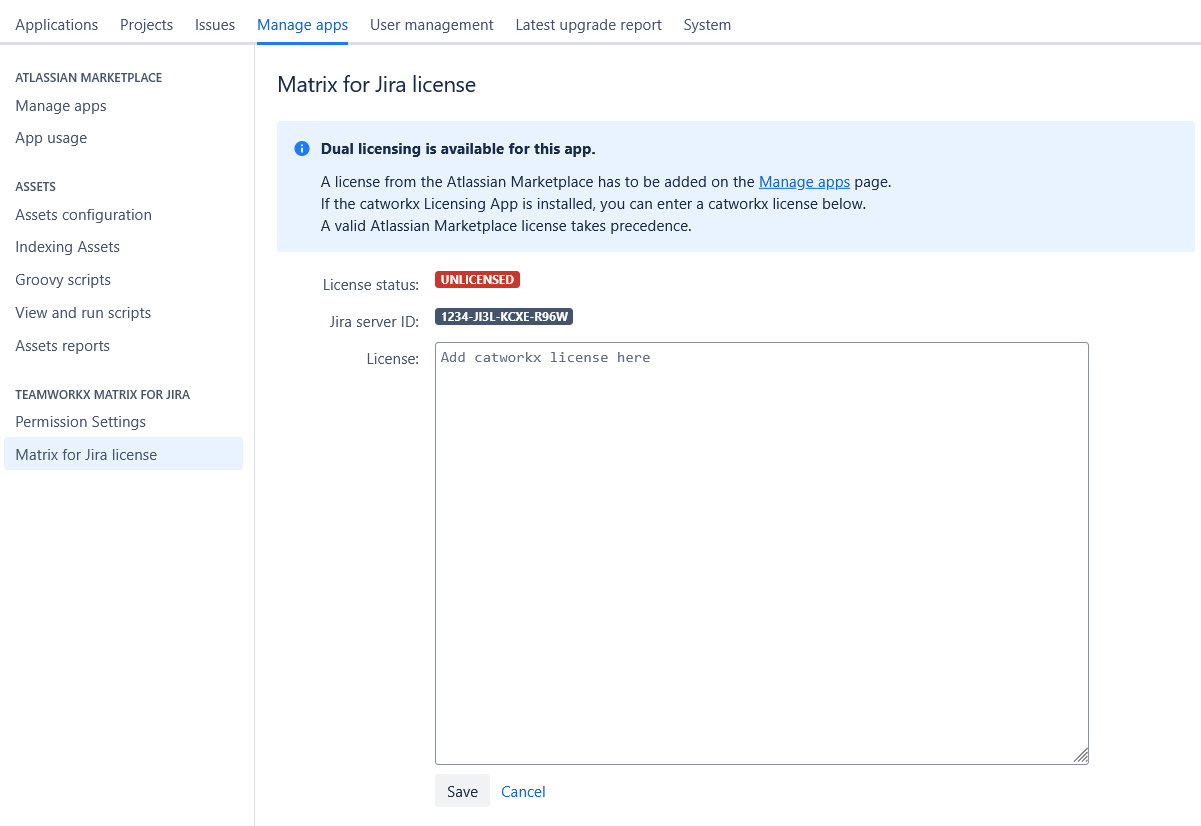Click the blue info icon in banner
This screenshot has width=1201, height=826.
coord(302,149)
